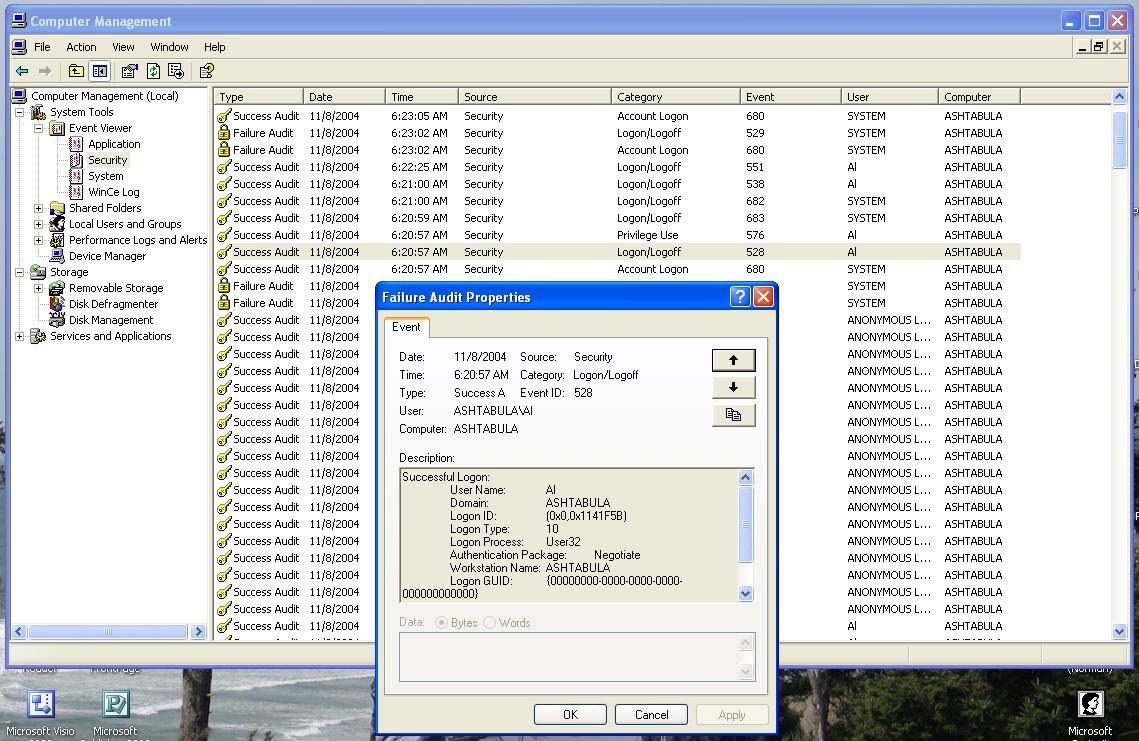Select the Privilege Use event 576 row
The width and height of the screenshot is (1139, 741).
[x=617, y=235]
